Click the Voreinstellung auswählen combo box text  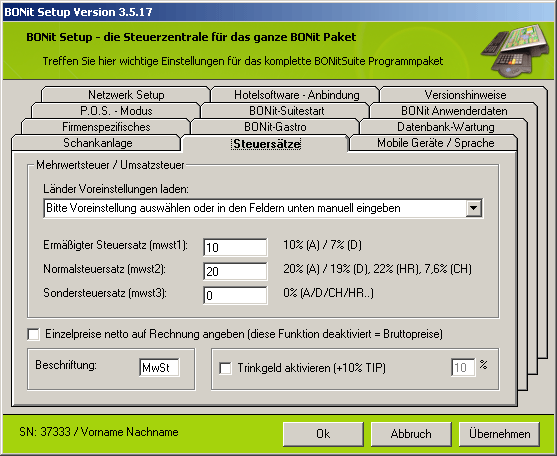[x=223, y=208]
